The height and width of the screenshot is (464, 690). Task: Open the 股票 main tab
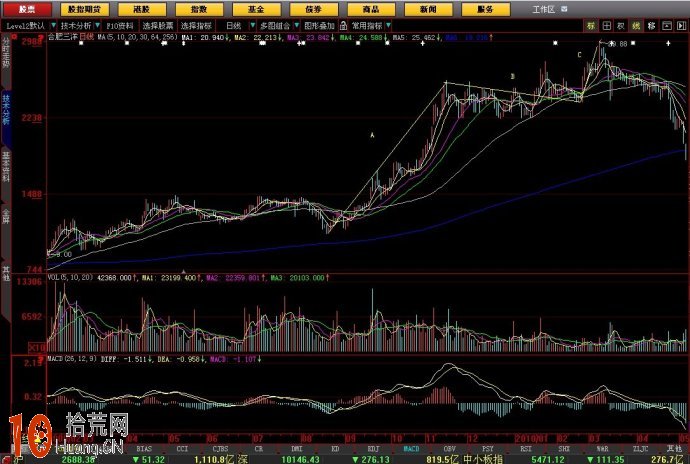(28, 9)
